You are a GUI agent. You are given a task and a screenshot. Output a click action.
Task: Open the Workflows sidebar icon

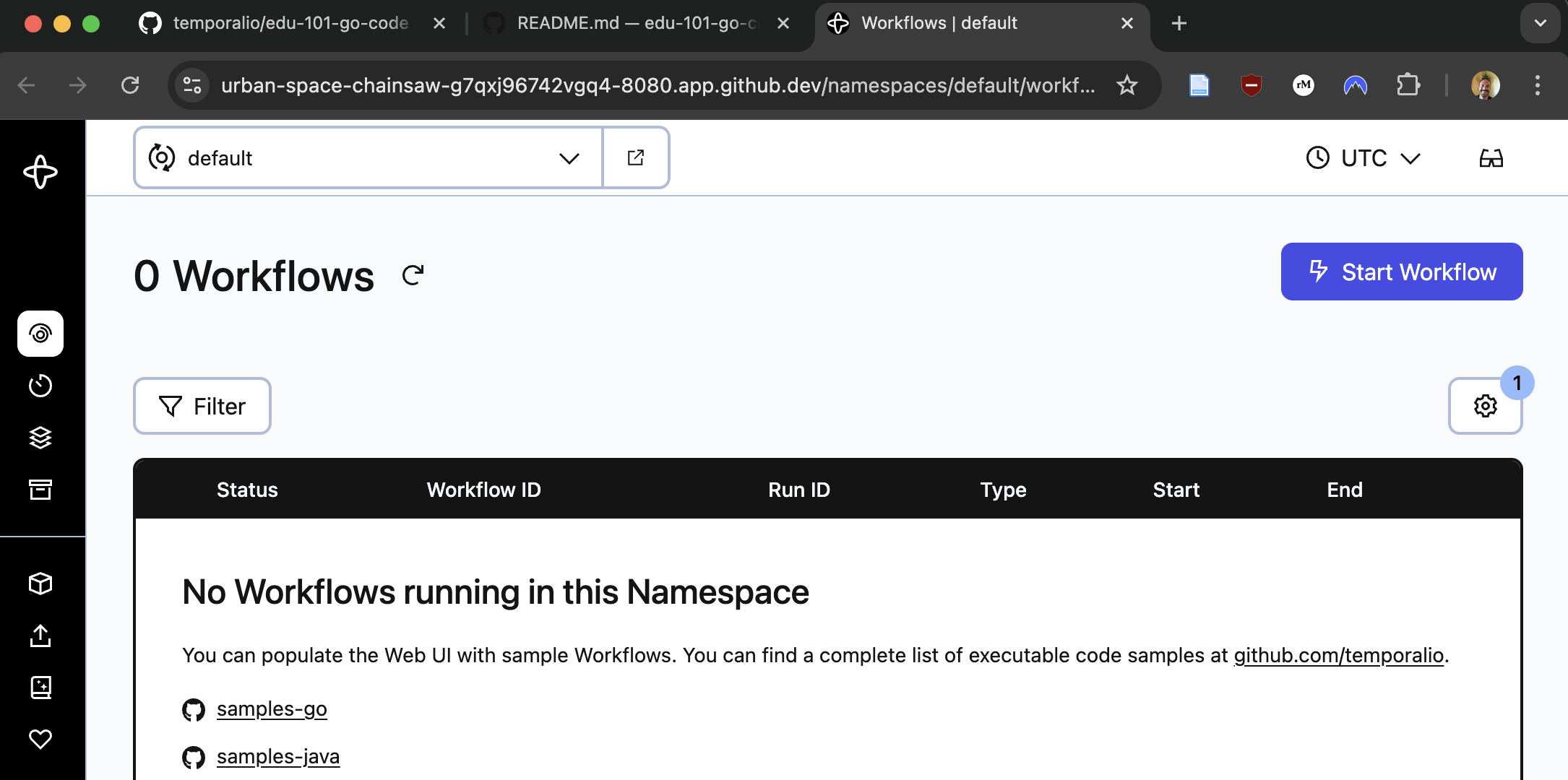tap(40, 334)
